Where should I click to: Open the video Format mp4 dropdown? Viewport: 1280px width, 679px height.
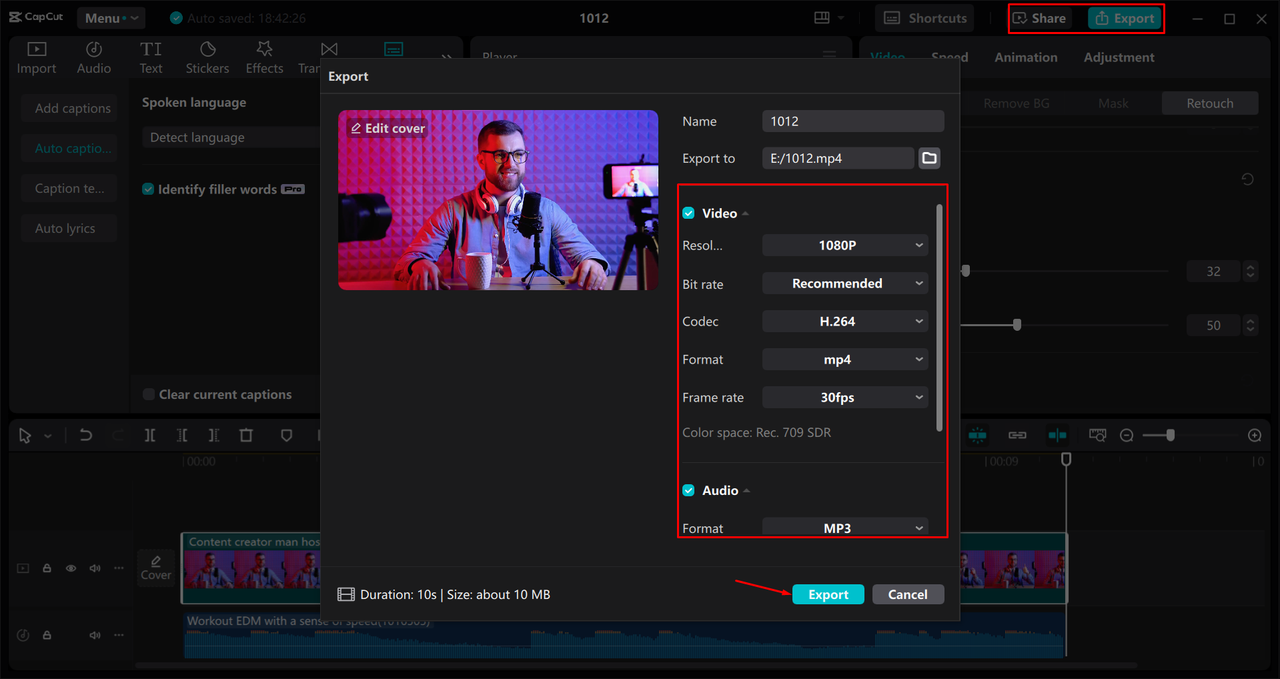[845, 359]
